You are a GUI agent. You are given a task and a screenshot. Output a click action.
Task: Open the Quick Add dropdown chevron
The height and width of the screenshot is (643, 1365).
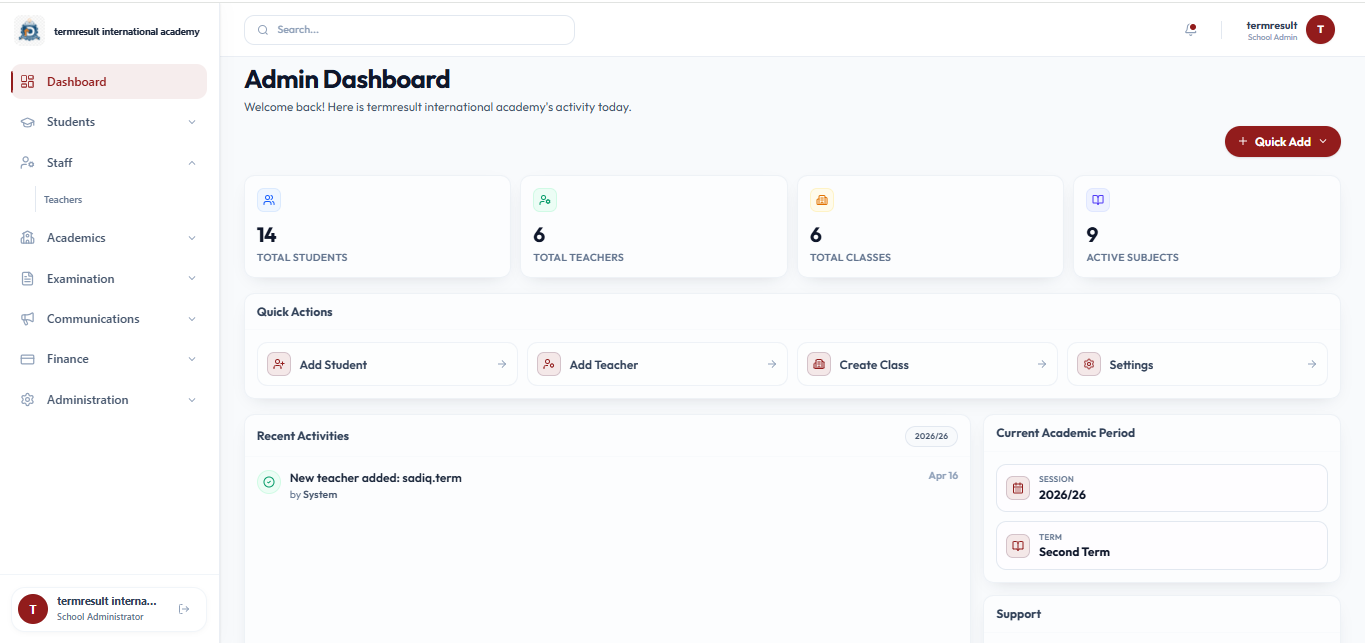[x=1323, y=142]
